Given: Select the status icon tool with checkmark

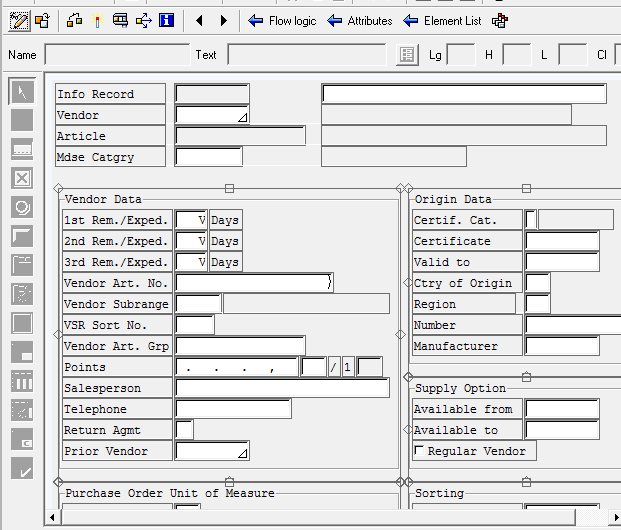Looking at the screenshot, I should tap(22, 468).
